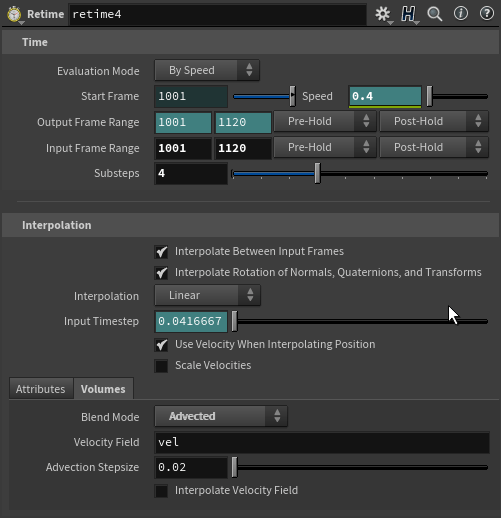Uncheck Use Velocity When Interpolating Position
Screen dimensions: 501x518
(161, 345)
